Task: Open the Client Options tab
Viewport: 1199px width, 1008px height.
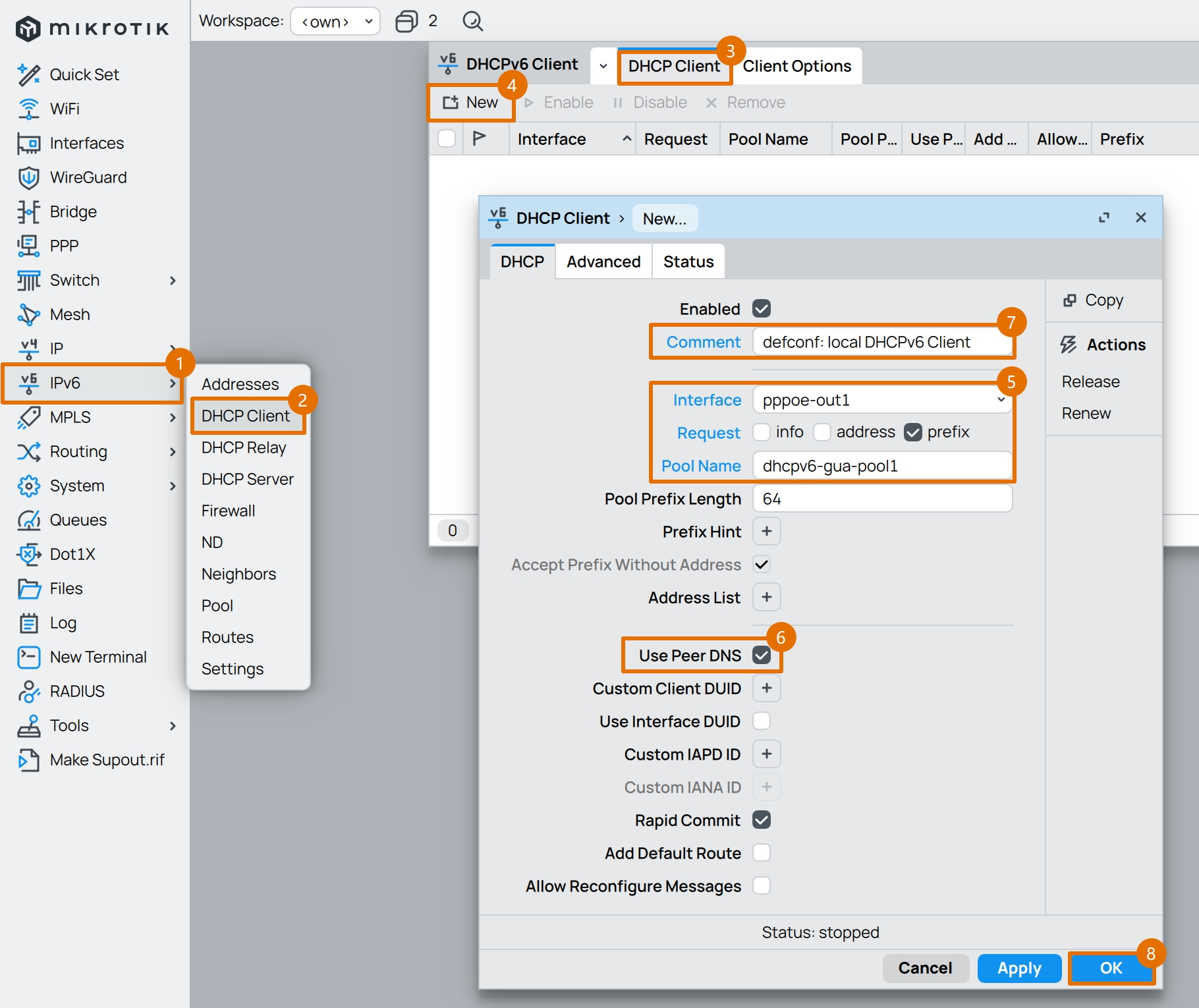Action: coord(797,66)
